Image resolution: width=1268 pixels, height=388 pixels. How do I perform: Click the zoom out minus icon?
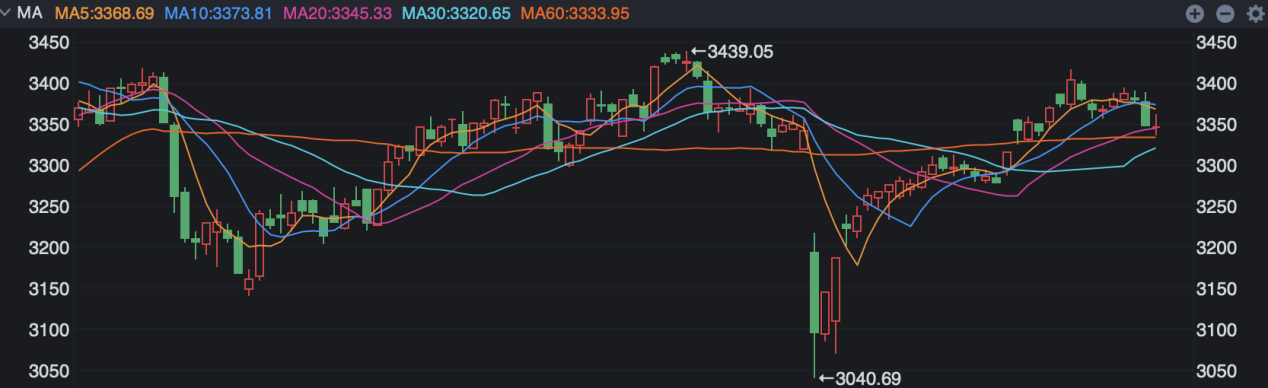pyautogui.click(x=1224, y=14)
